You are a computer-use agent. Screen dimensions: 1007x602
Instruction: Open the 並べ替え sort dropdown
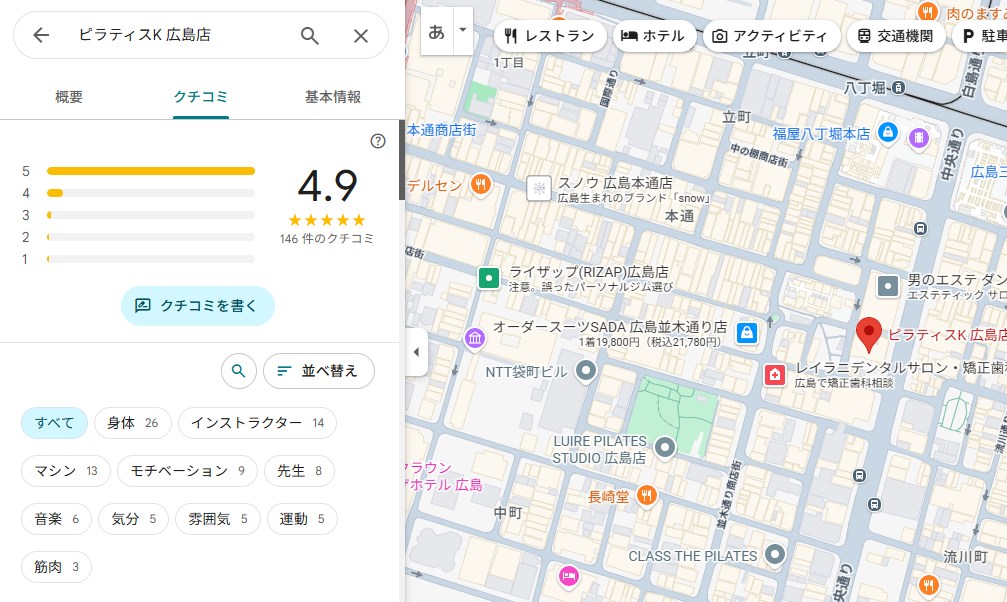[x=318, y=371]
